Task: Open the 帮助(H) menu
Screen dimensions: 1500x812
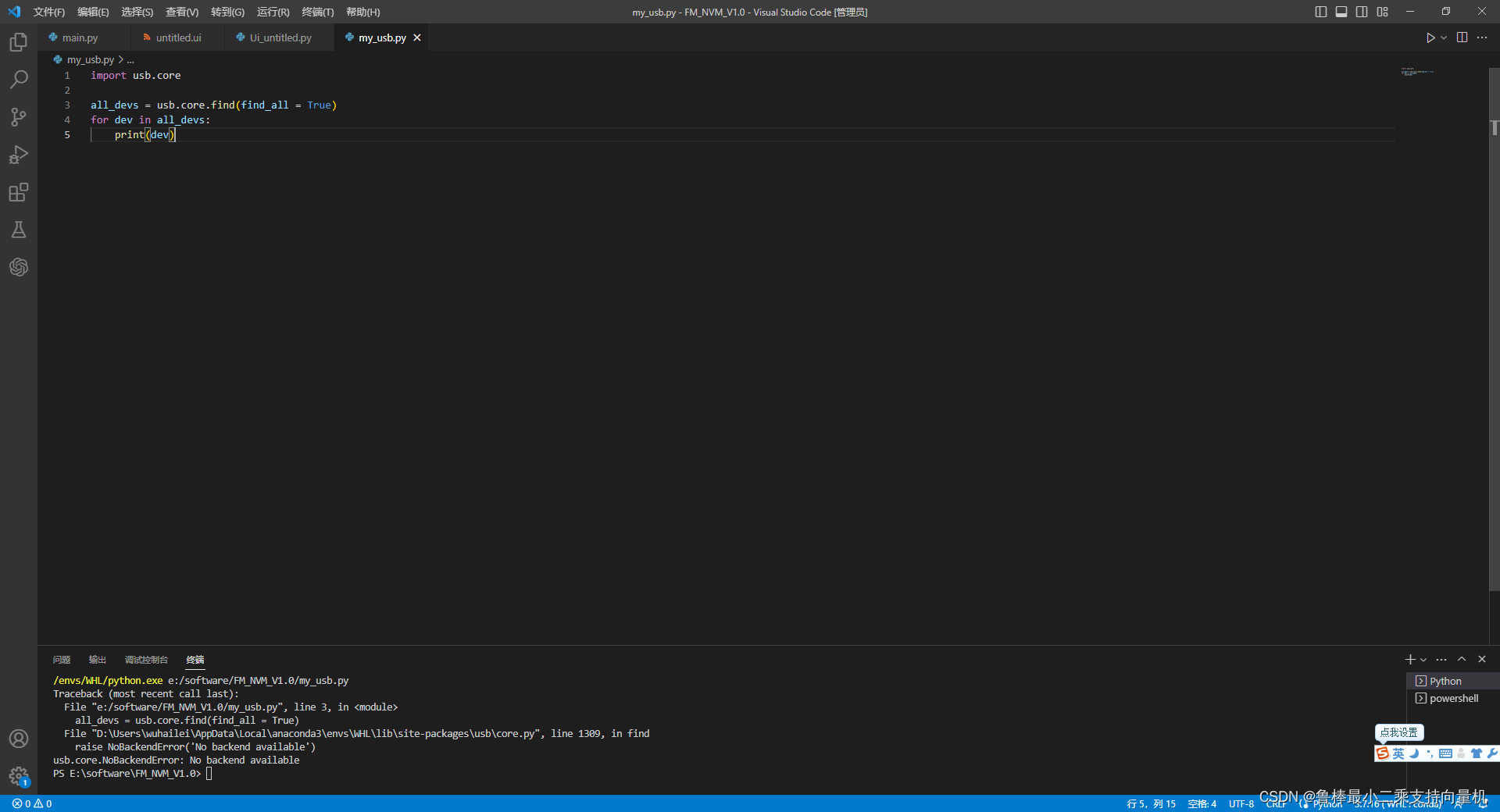Action: pos(363,12)
